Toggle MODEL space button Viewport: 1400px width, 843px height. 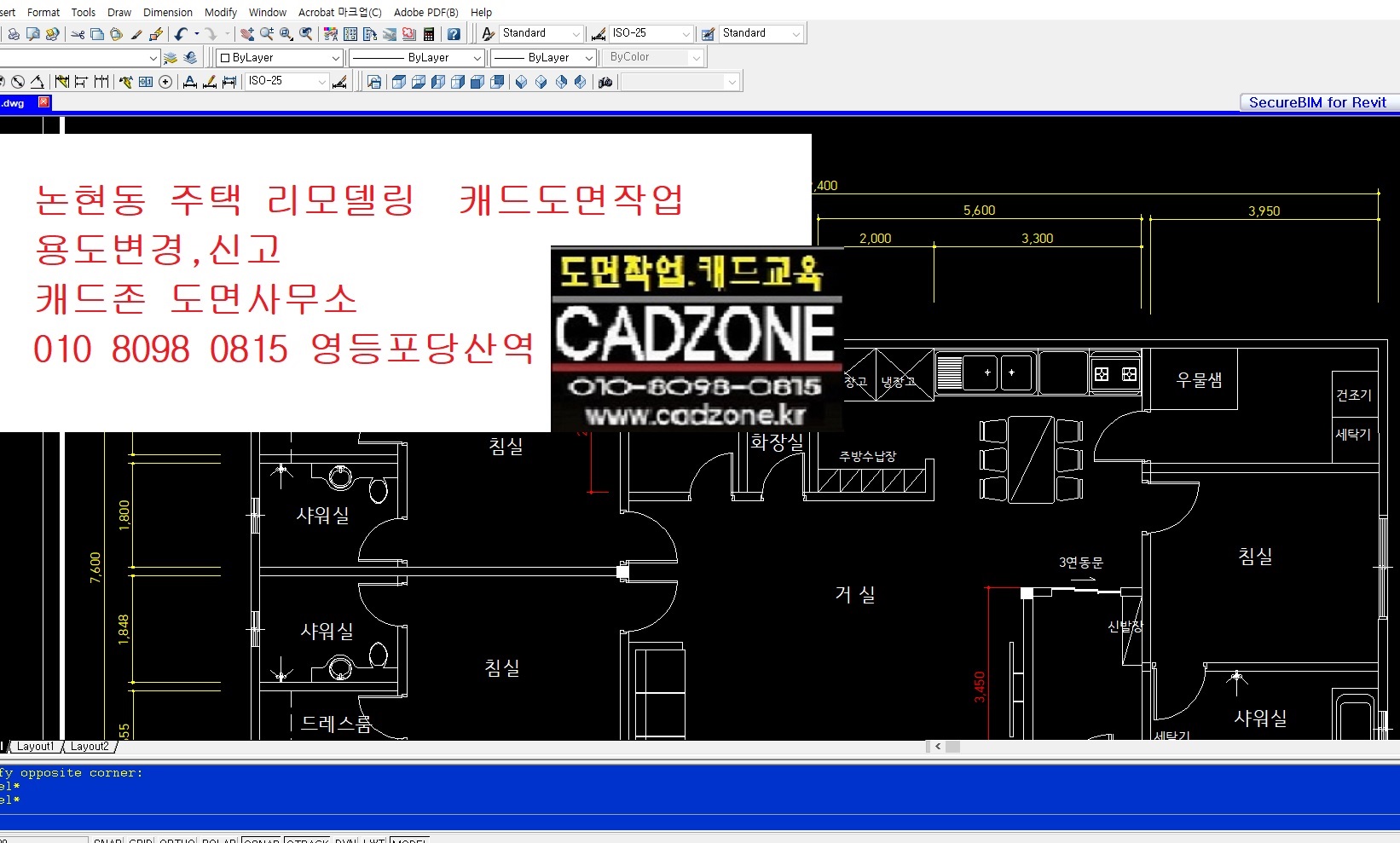pyautogui.click(x=409, y=840)
